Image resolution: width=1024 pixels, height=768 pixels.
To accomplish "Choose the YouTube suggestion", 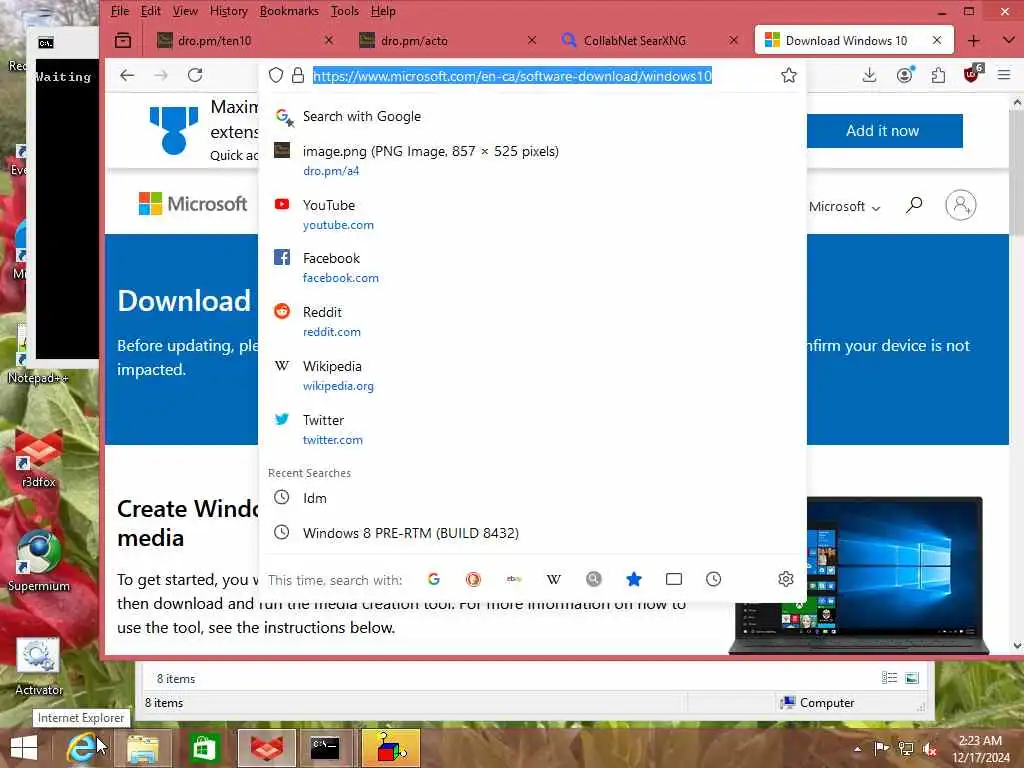I will [532, 214].
